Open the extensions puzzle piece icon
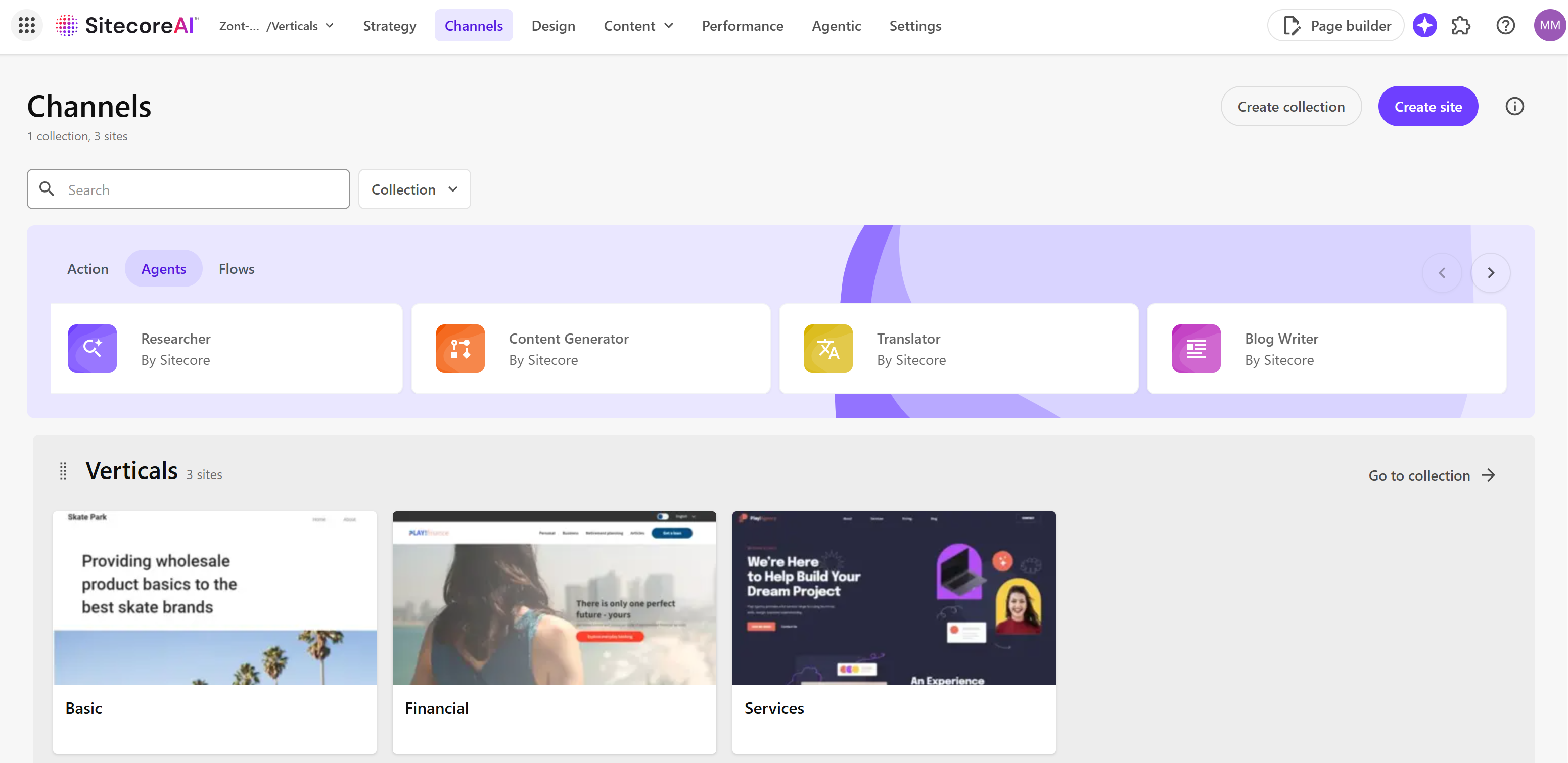The height and width of the screenshot is (763, 1568). 1461,26
